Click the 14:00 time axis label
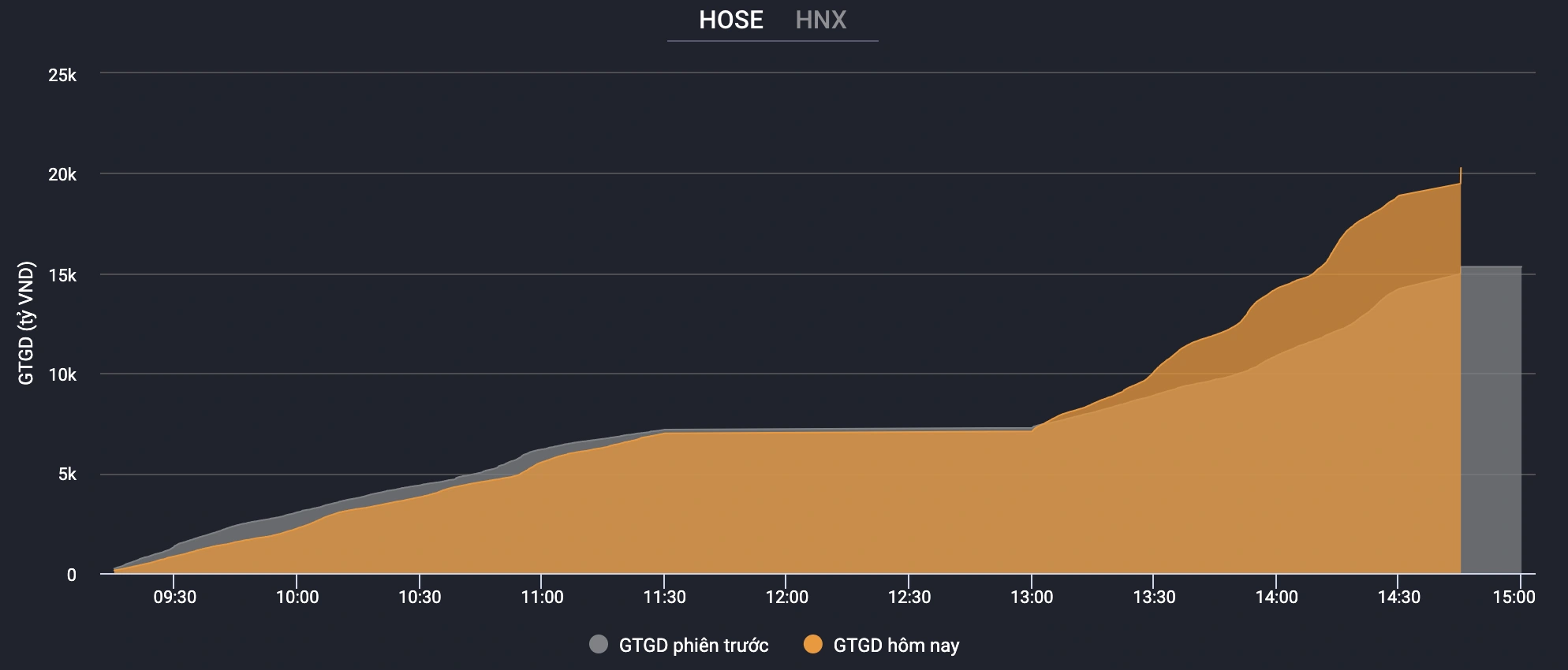Screen dimensions: 1568x670 click(x=1276, y=597)
